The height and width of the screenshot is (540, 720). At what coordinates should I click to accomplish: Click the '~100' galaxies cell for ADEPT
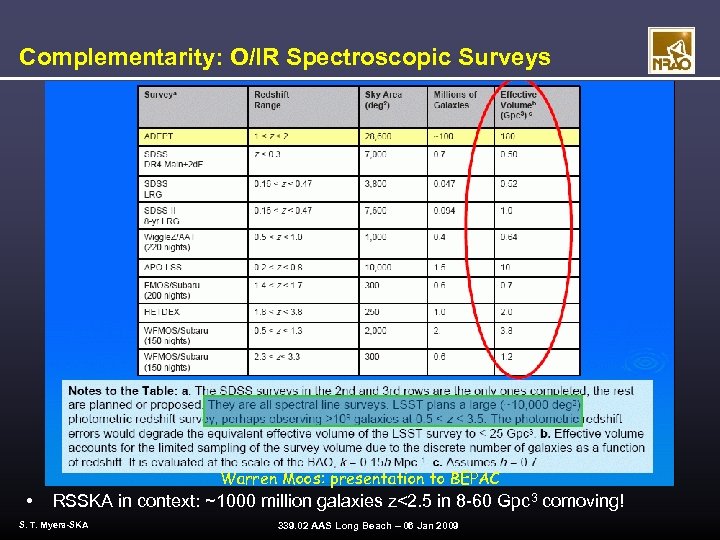461,137
